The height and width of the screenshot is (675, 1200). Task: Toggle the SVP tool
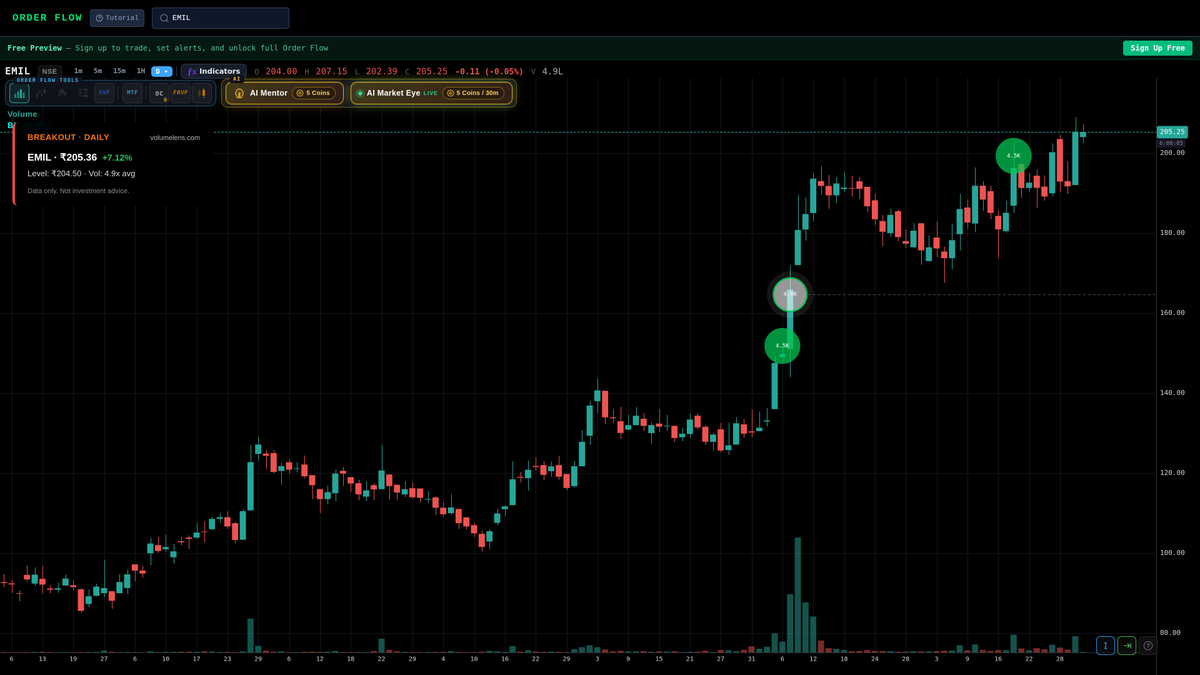pyautogui.click(x=104, y=93)
